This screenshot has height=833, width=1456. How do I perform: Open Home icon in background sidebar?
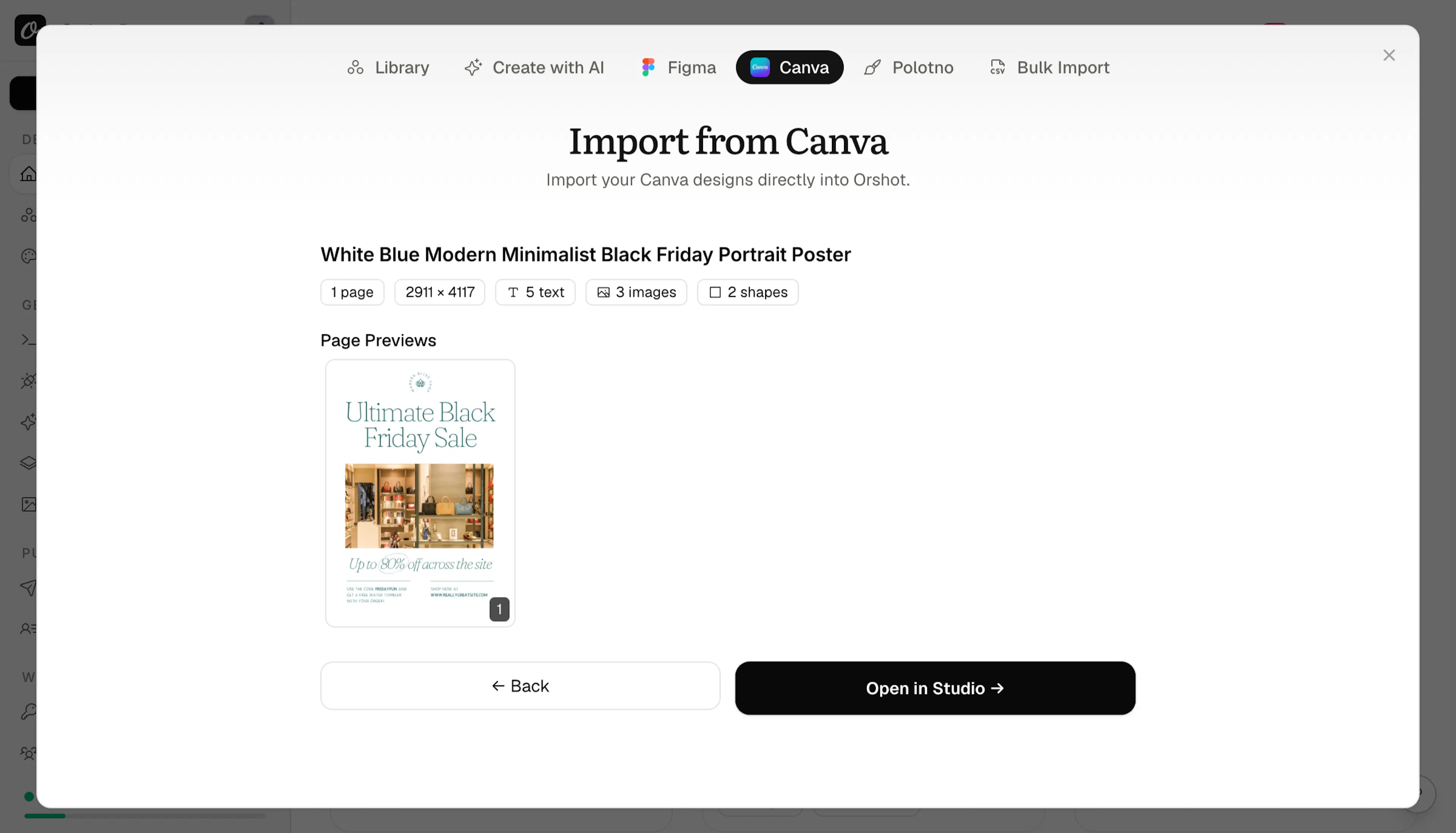[x=28, y=173]
